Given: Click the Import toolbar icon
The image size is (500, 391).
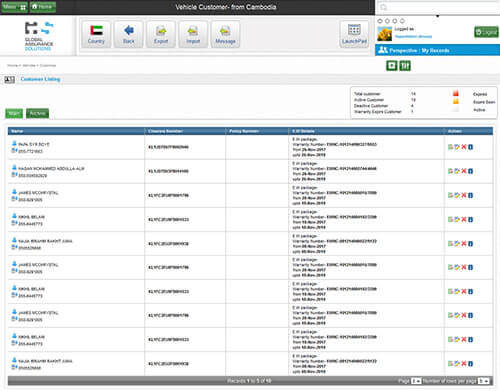Looking at the screenshot, I should (x=193, y=34).
